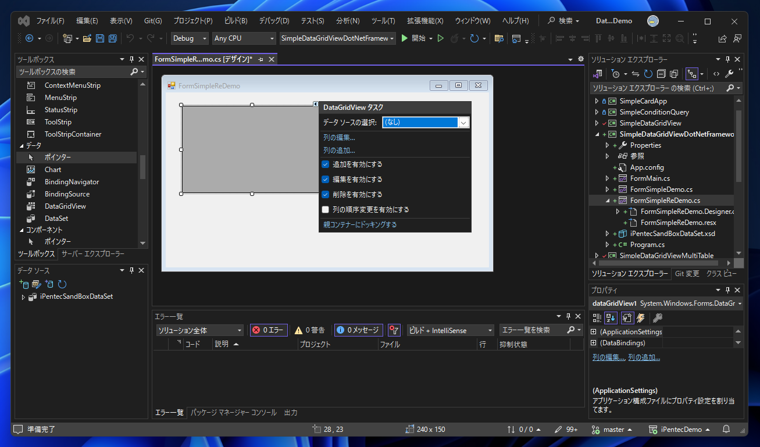Viewport: 760px width, 447px height.
Task: Click the Save file toolbar icon
Action: (x=100, y=38)
